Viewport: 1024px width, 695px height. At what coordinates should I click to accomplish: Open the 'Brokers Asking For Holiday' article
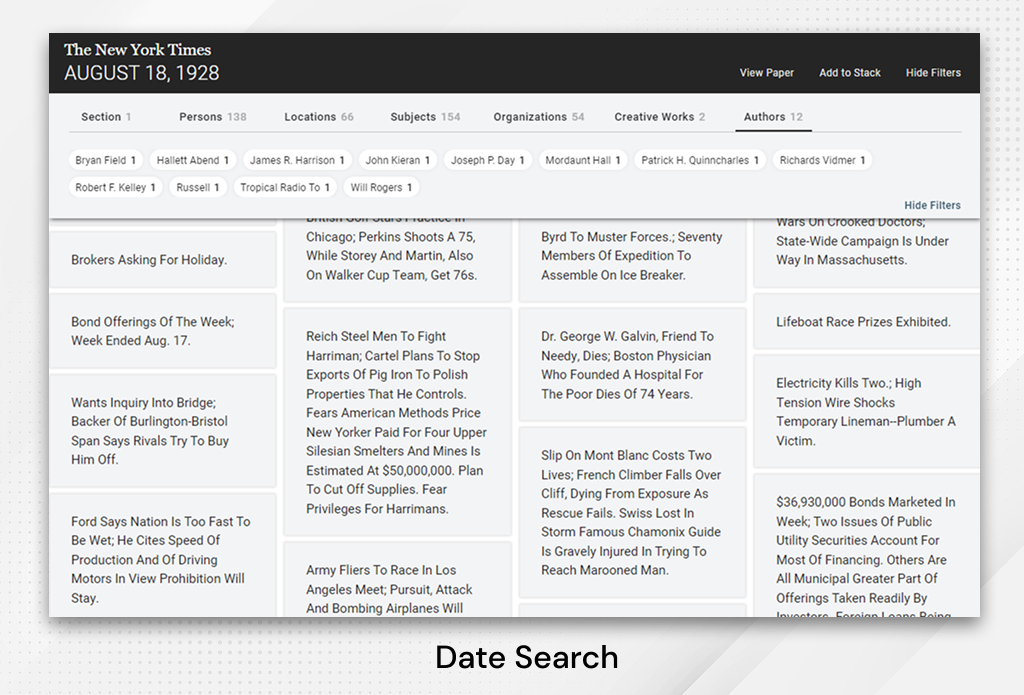(163, 259)
